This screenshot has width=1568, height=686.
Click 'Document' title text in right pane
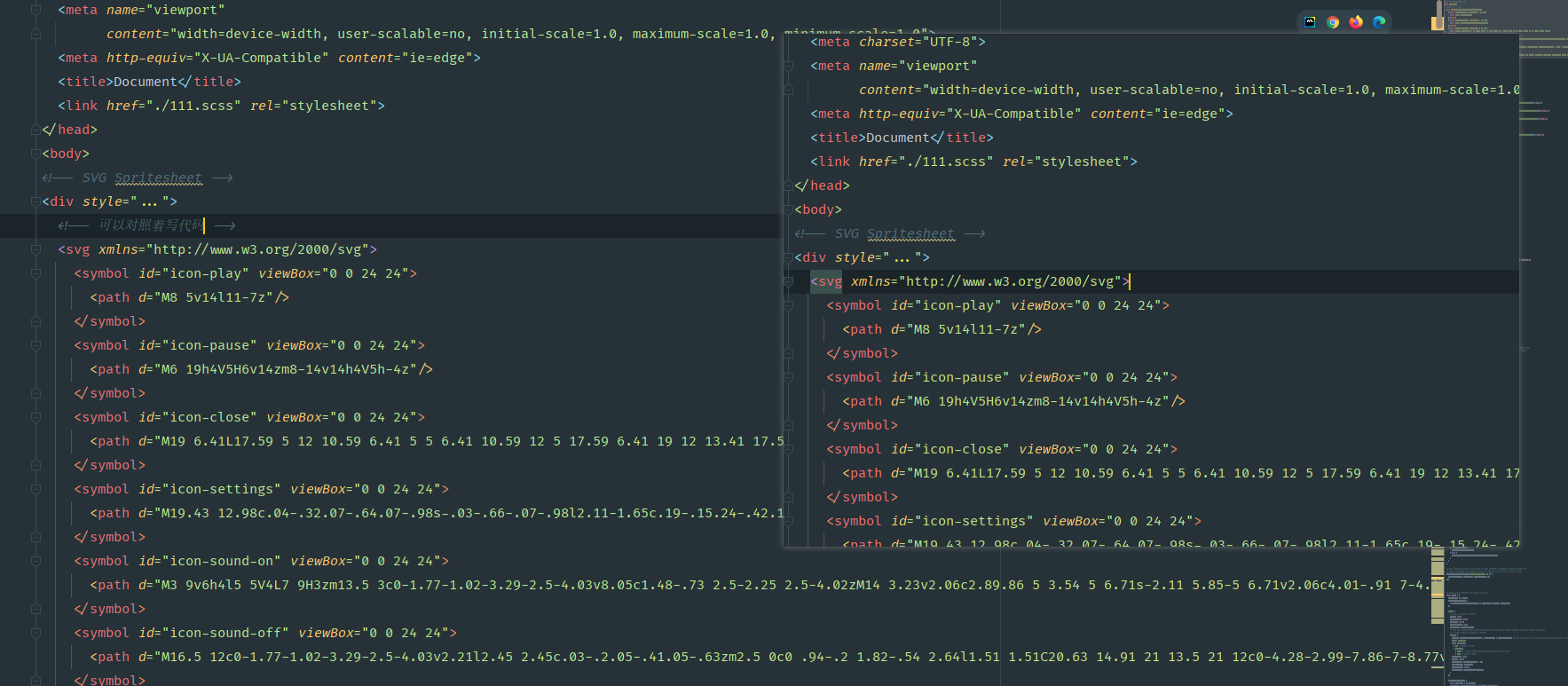(898, 138)
